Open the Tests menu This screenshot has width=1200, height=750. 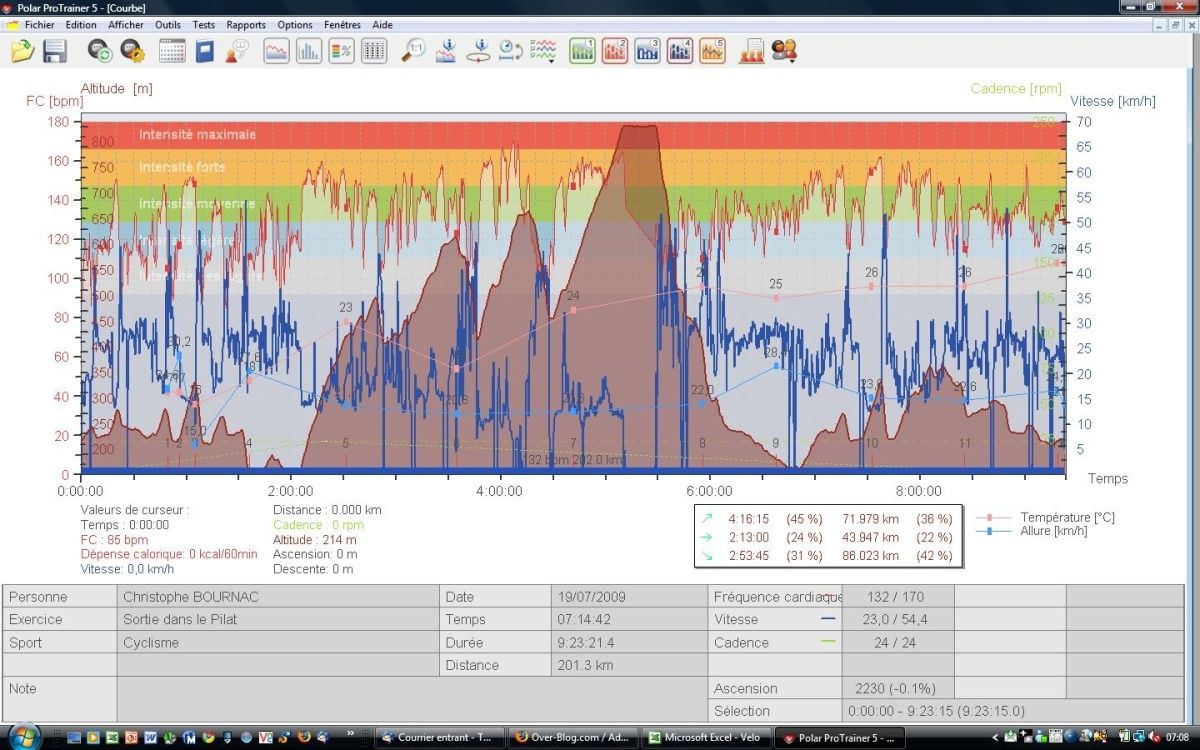point(203,25)
